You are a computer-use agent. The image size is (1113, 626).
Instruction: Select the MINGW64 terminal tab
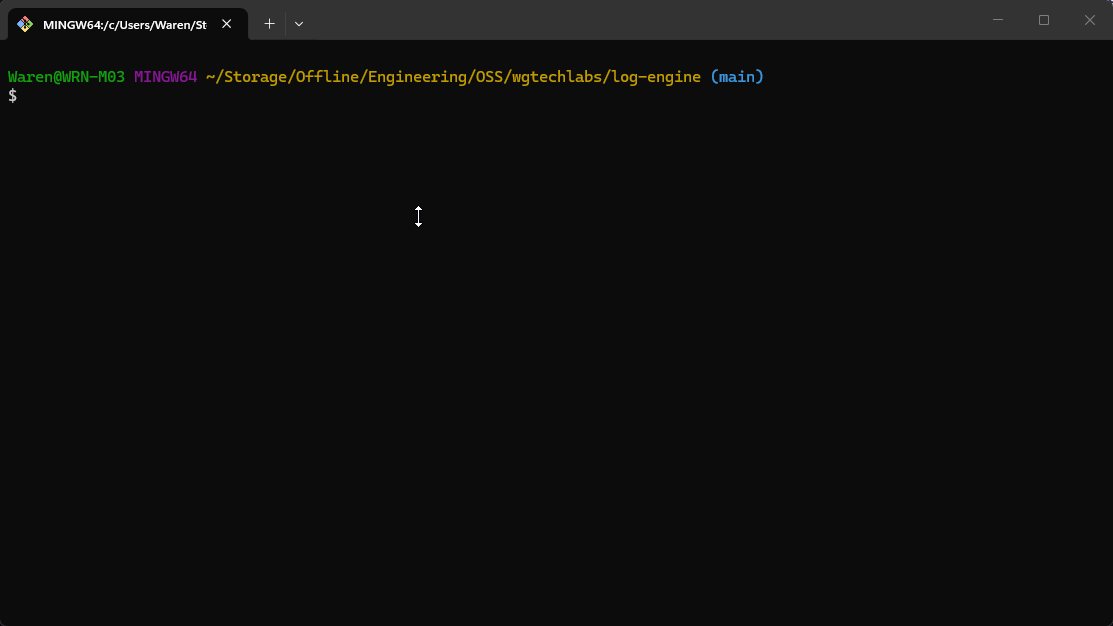point(128,24)
